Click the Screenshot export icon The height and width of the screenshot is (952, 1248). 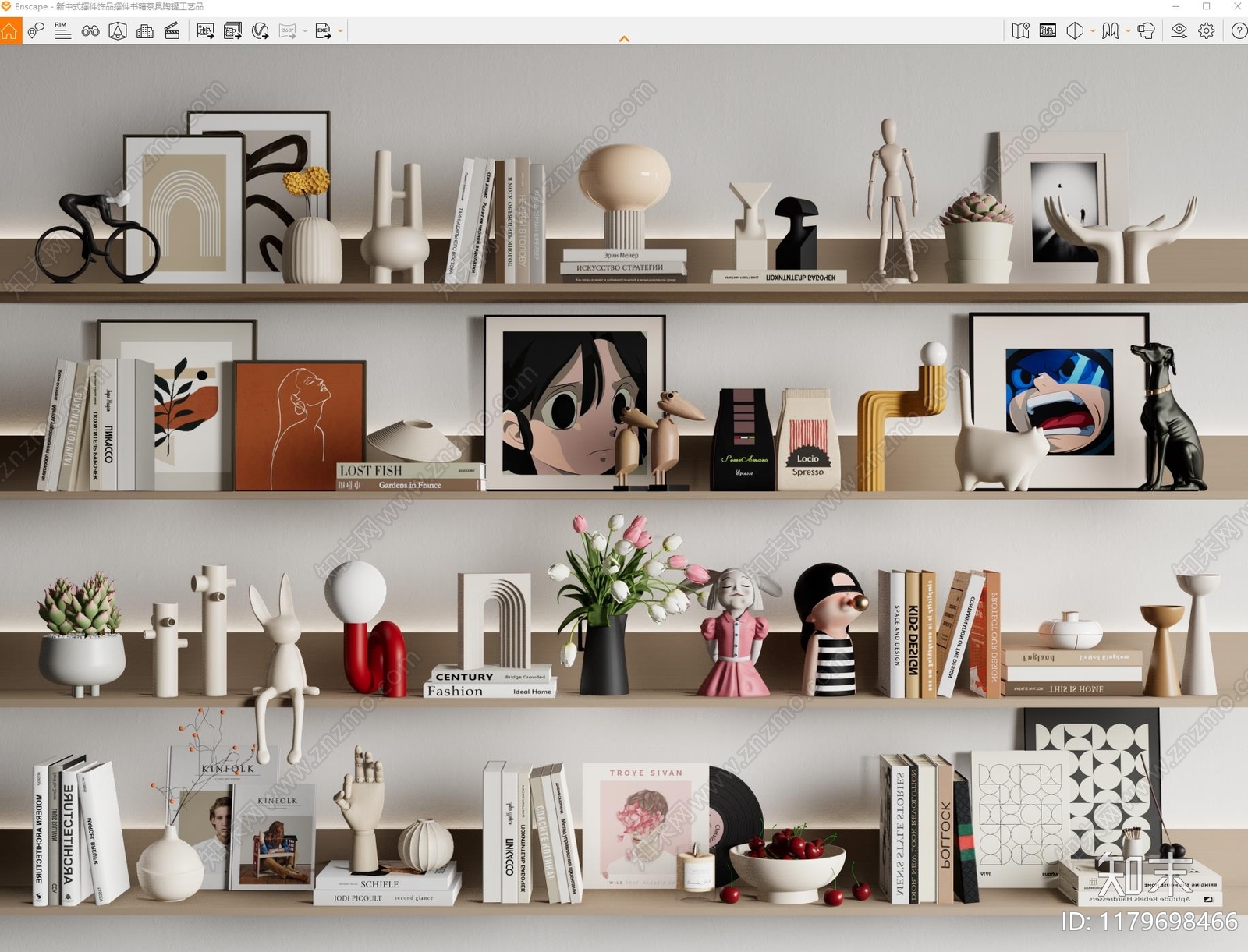(x=205, y=31)
